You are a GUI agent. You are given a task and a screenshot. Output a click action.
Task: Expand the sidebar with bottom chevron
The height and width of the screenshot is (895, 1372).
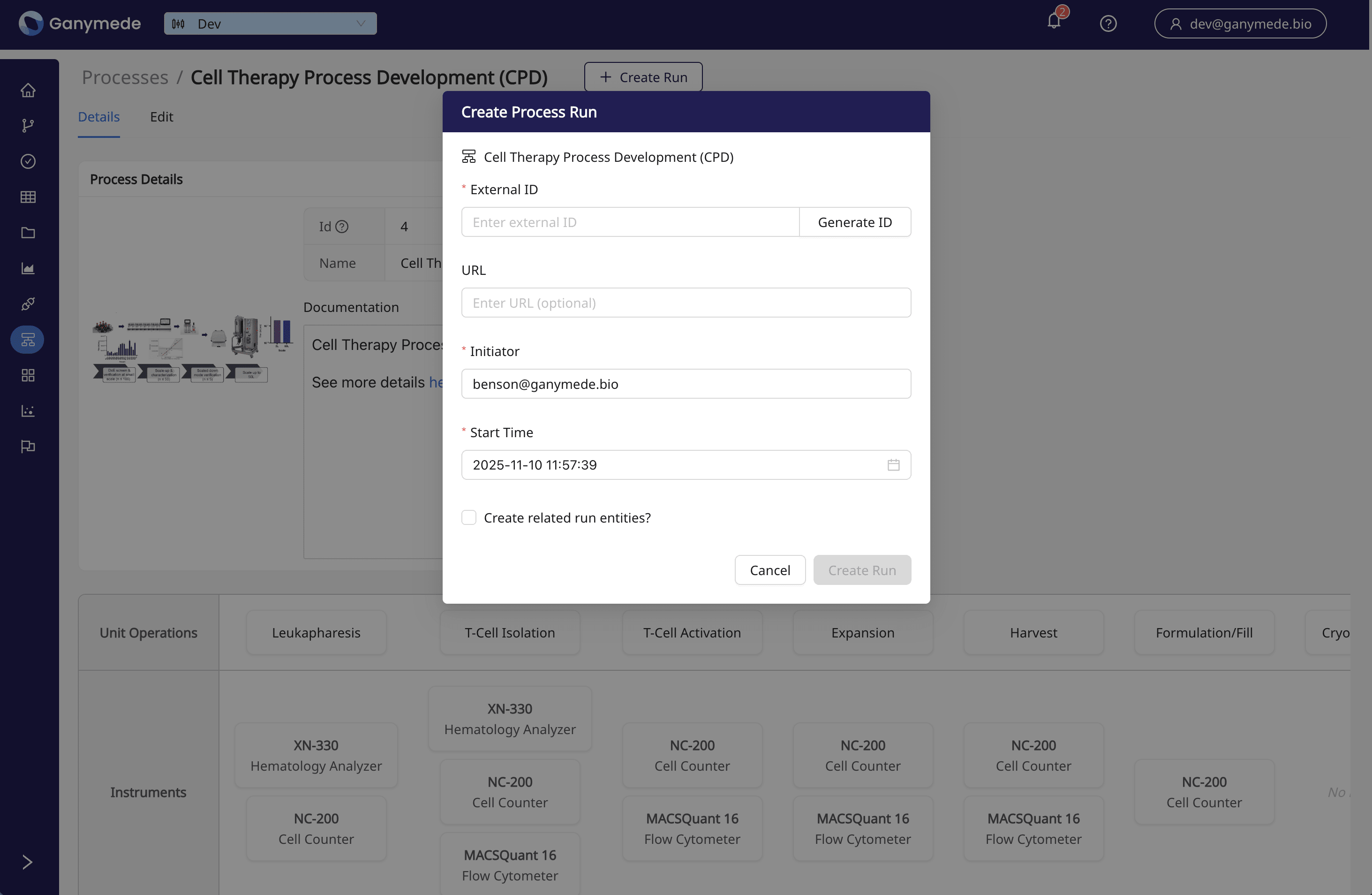click(x=27, y=862)
